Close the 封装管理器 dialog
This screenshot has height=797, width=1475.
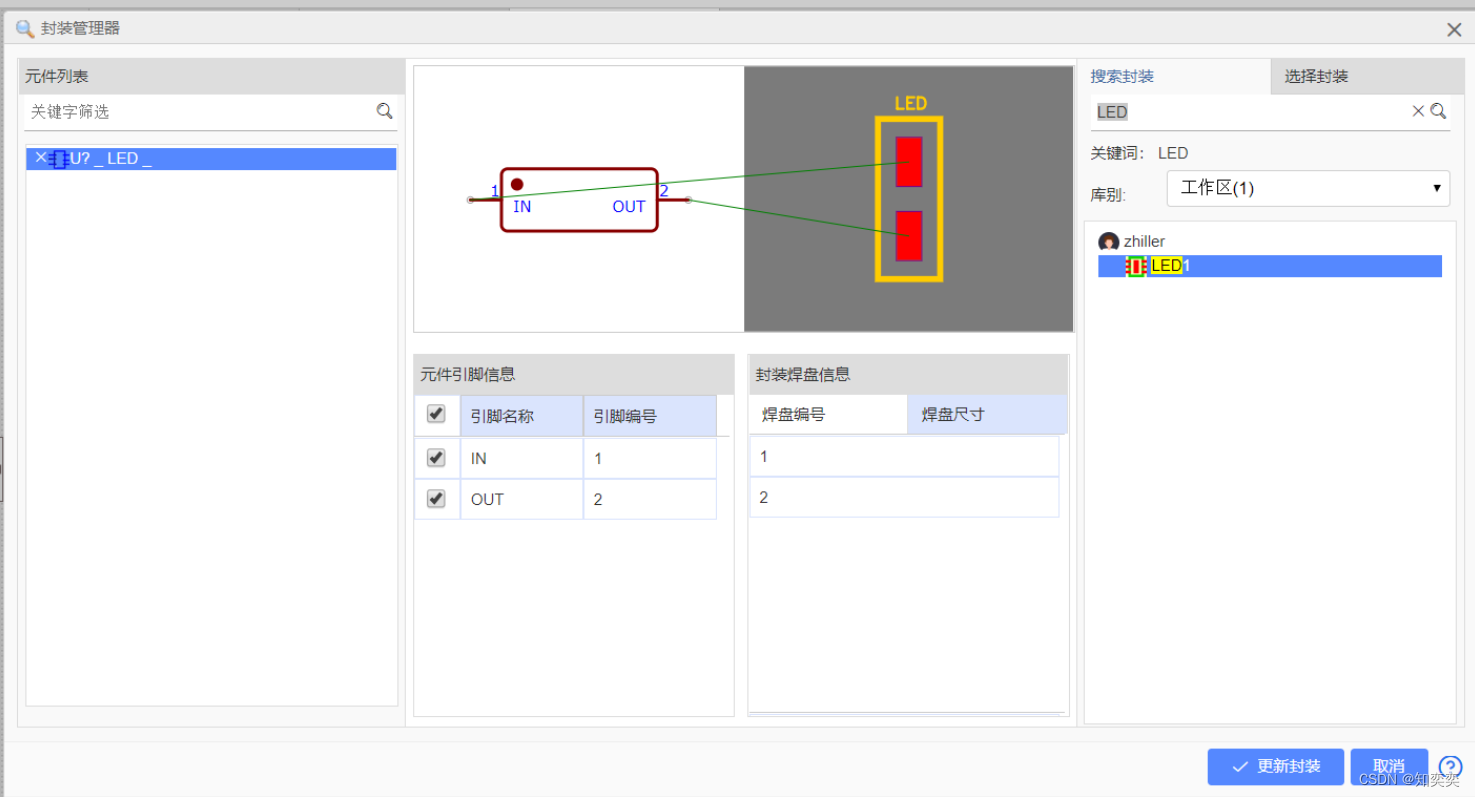pos(1454,30)
